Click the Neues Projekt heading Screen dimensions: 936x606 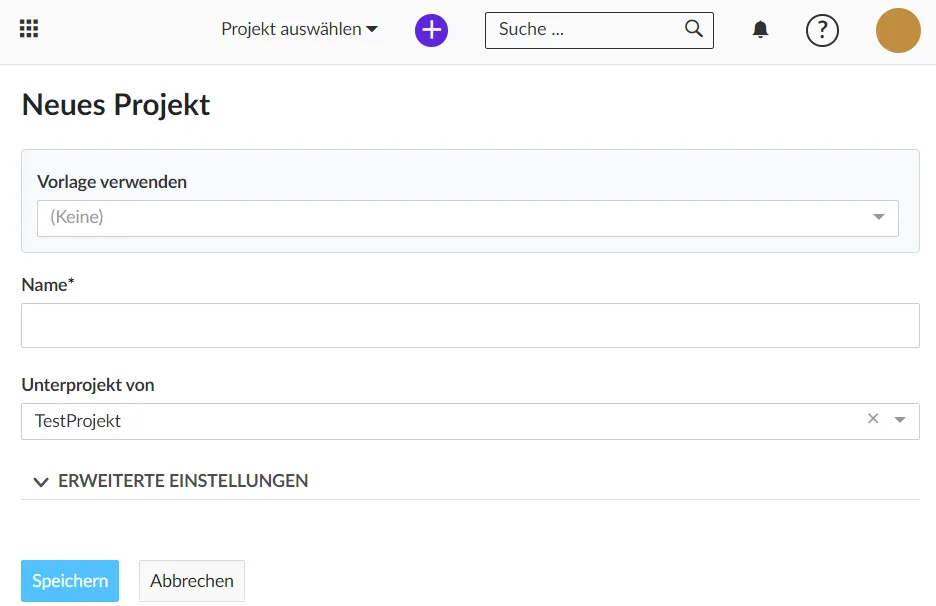pos(115,104)
